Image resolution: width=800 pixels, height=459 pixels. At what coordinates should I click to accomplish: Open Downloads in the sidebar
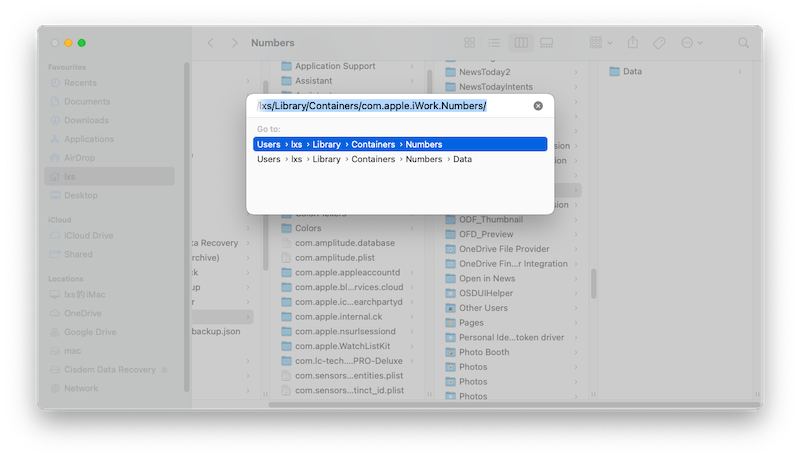coord(109,120)
